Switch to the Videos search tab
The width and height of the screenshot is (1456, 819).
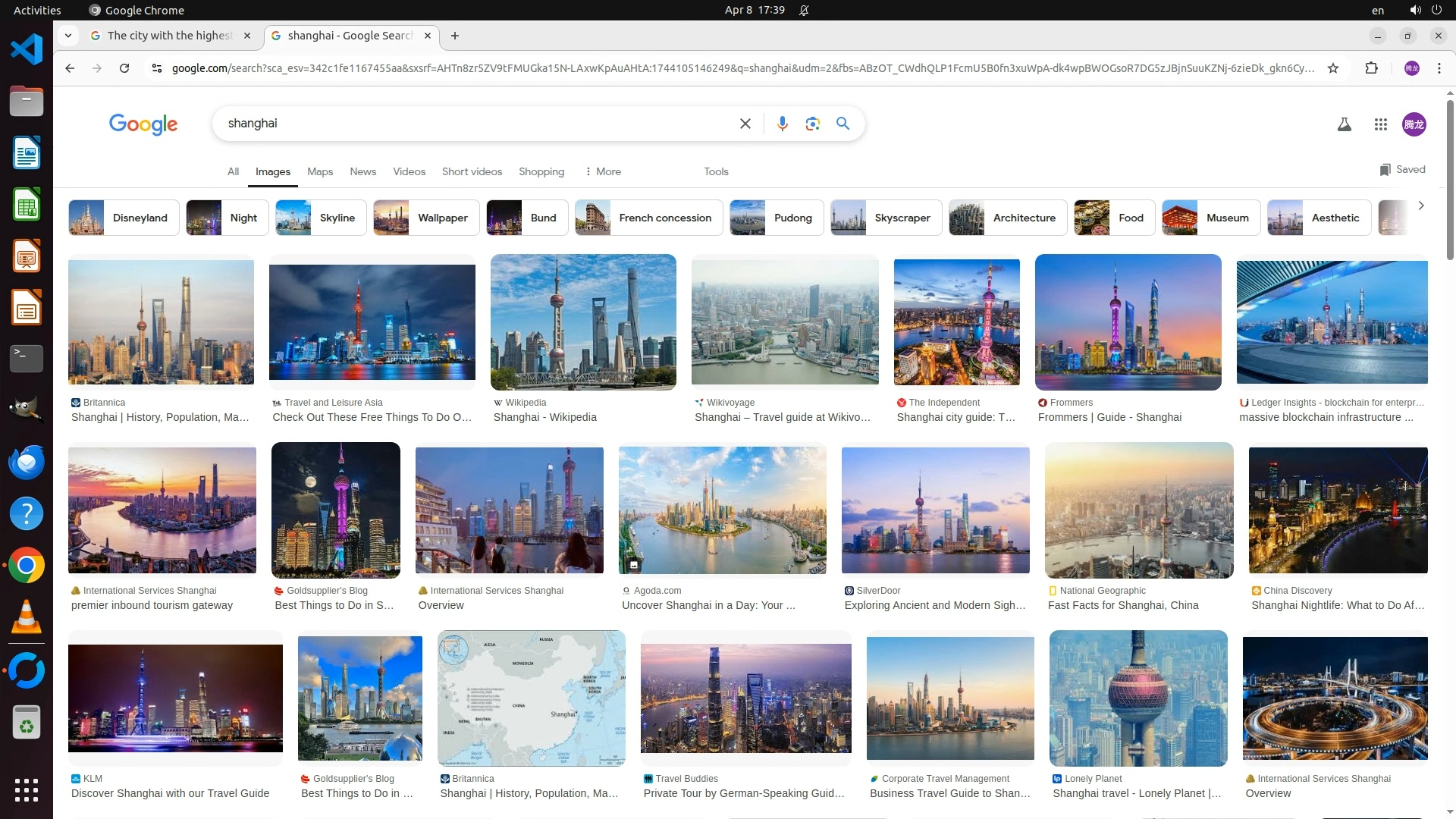pyautogui.click(x=409, y=171)
